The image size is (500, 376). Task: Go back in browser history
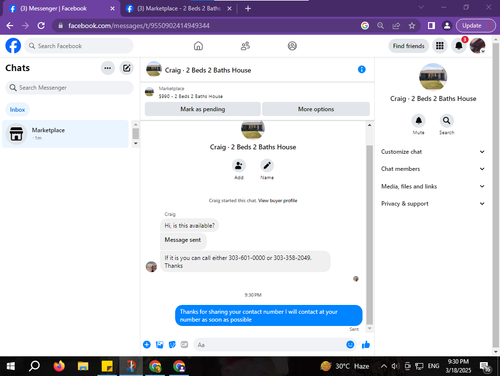[x=10, y=26]
